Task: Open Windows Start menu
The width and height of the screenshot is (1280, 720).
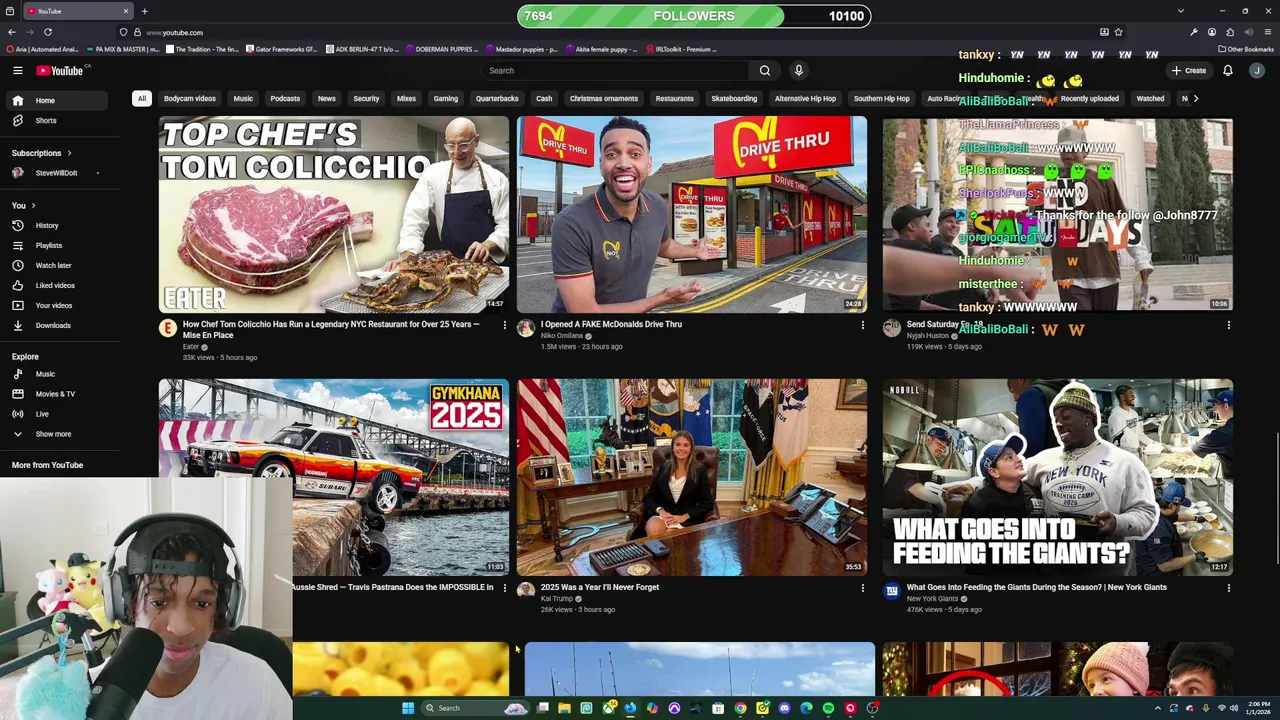Action: pos(408,708)
